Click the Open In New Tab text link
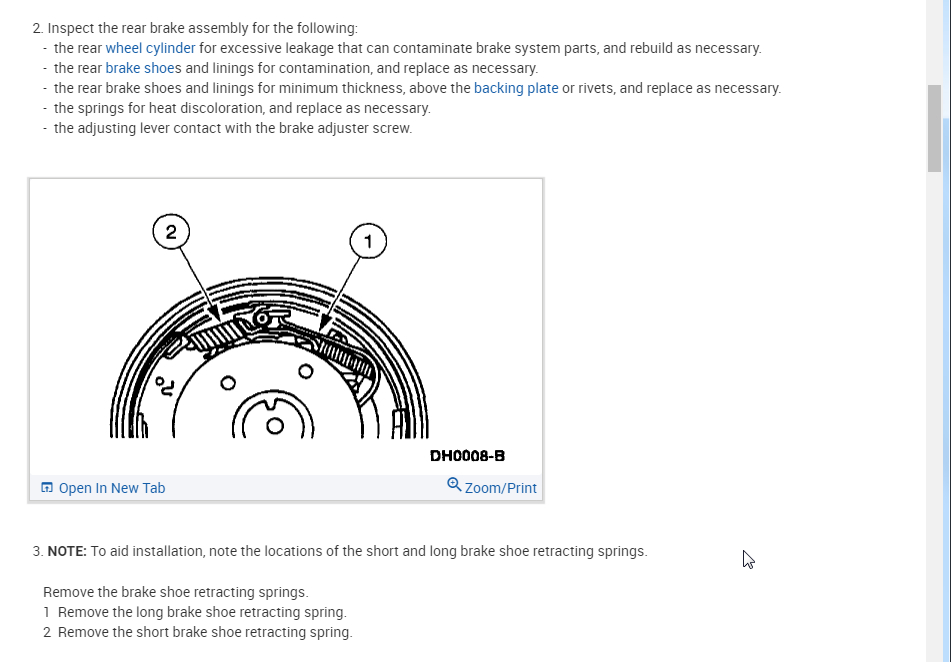The height and width of the screenshot is (662, 951). 112,488
